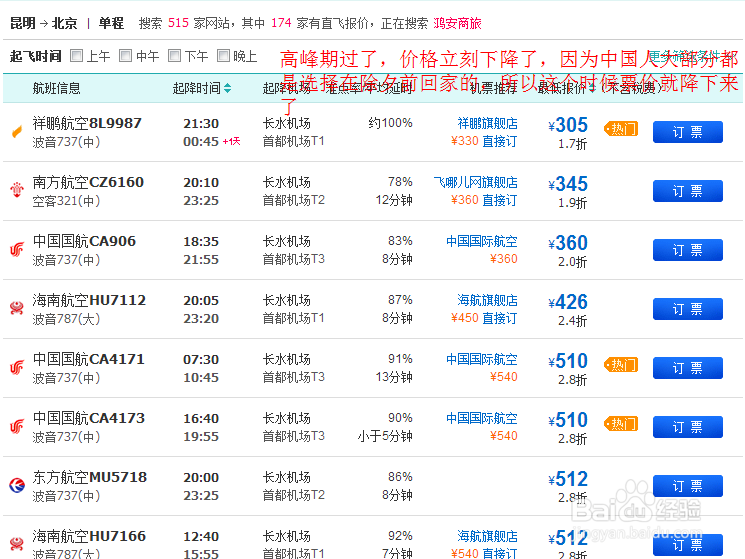745x559 pixels.
Task: Toggle the 上午 departure time checkbox
Action: pos(76,56)
